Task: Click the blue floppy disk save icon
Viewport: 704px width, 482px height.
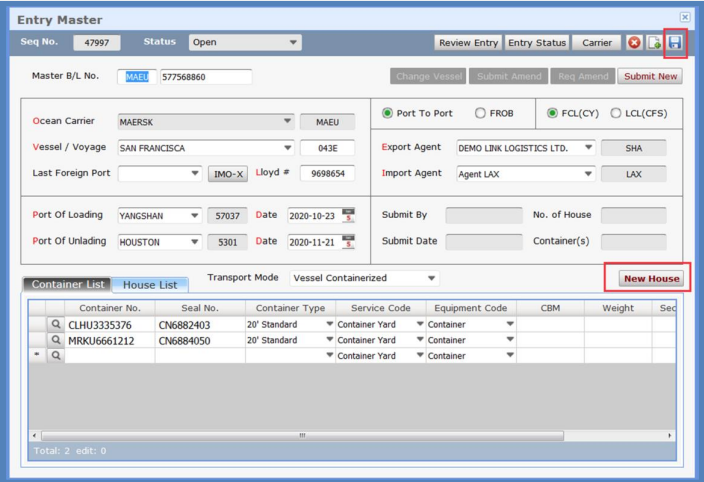Action: pos(675,43)
